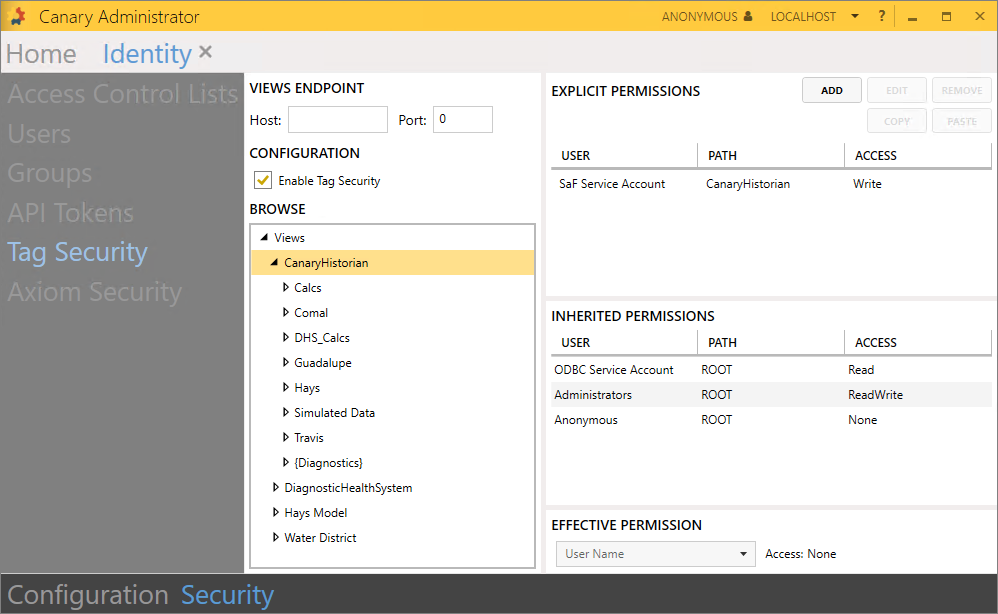Sort Inherited Permissions by USER column

click(624, 342)
